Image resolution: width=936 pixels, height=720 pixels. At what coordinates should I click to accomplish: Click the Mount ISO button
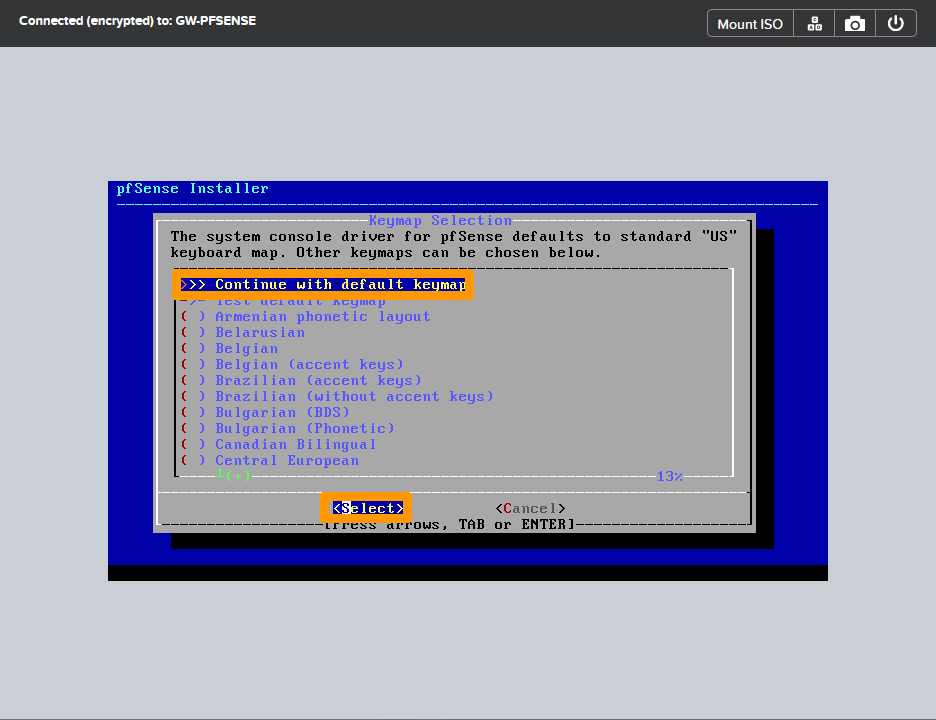pyautogui.click(x=749, y=22)
